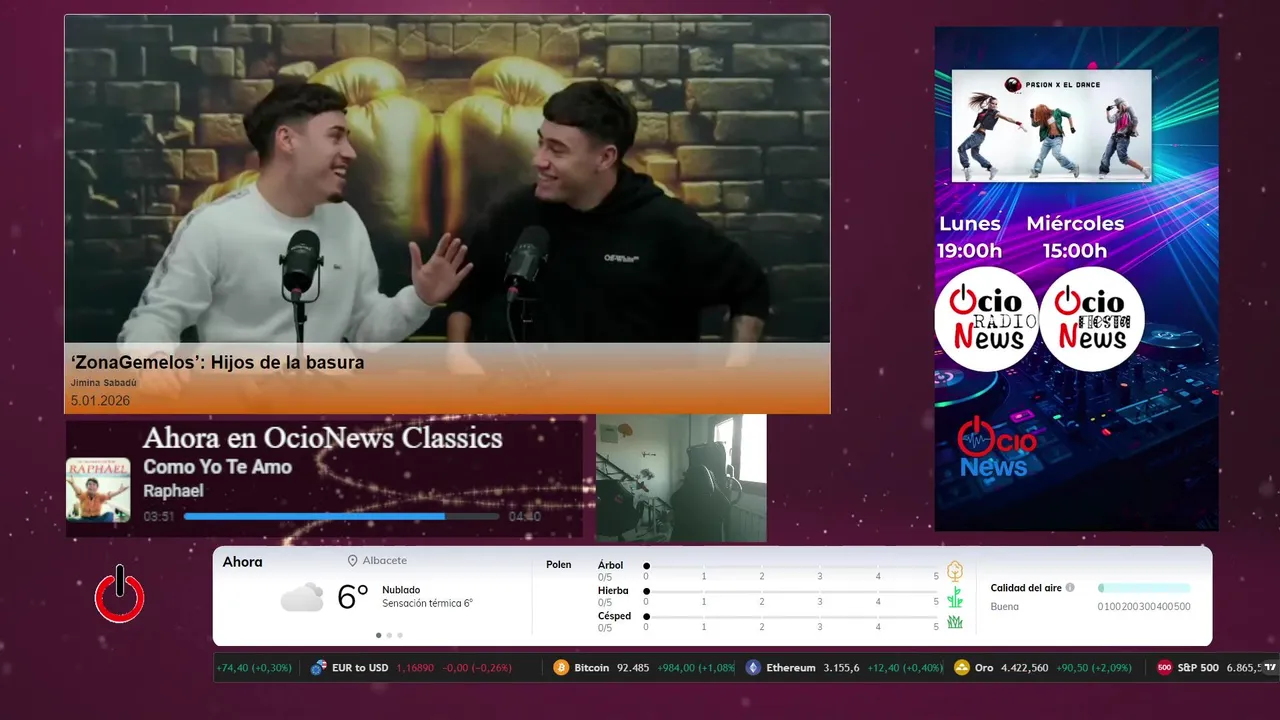Click the Bitcoin ticker label
Viewport: 1280px width, 720px height.
[x=591, y=668]
